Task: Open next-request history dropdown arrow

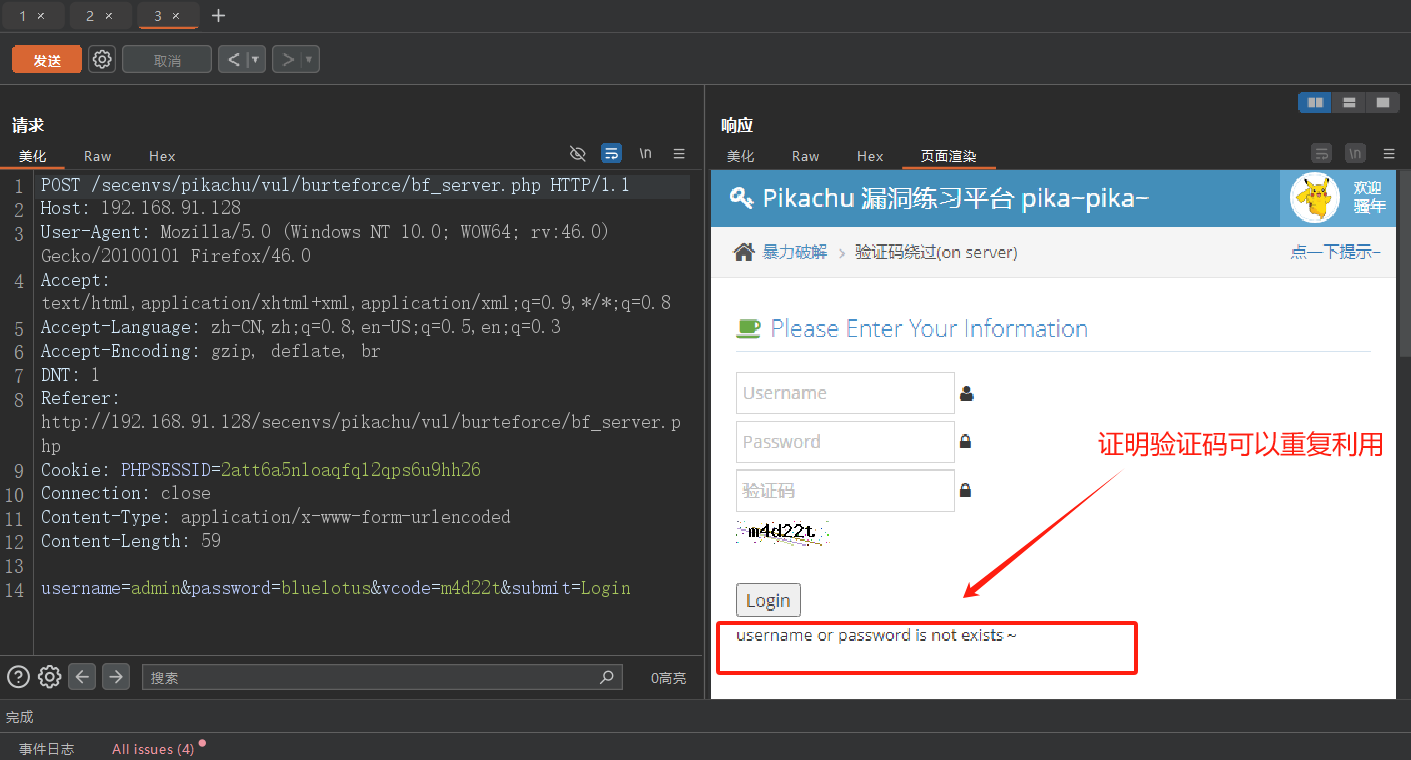Action: coord(310,60)
